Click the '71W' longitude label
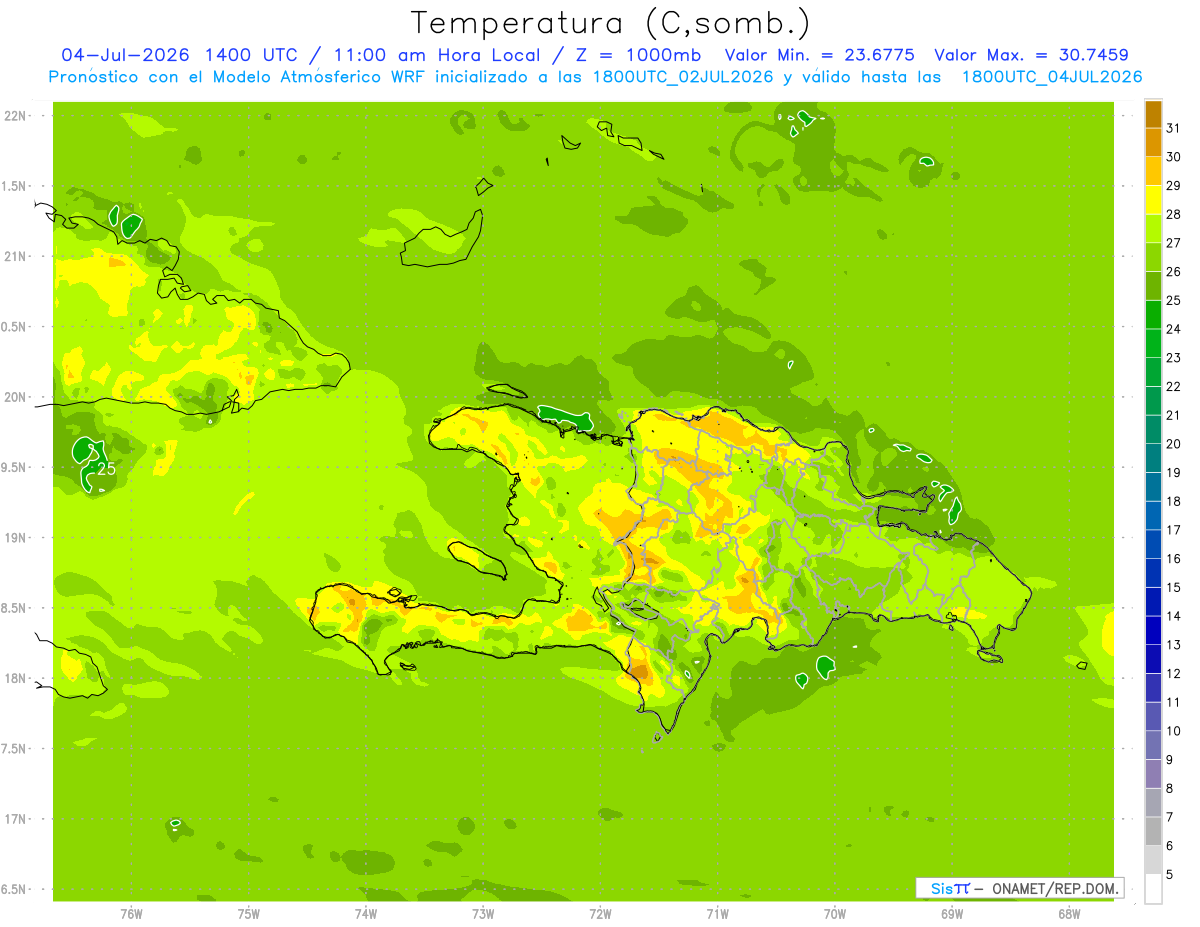Viewport: 1200px width, 927px height. coord(717,913)
